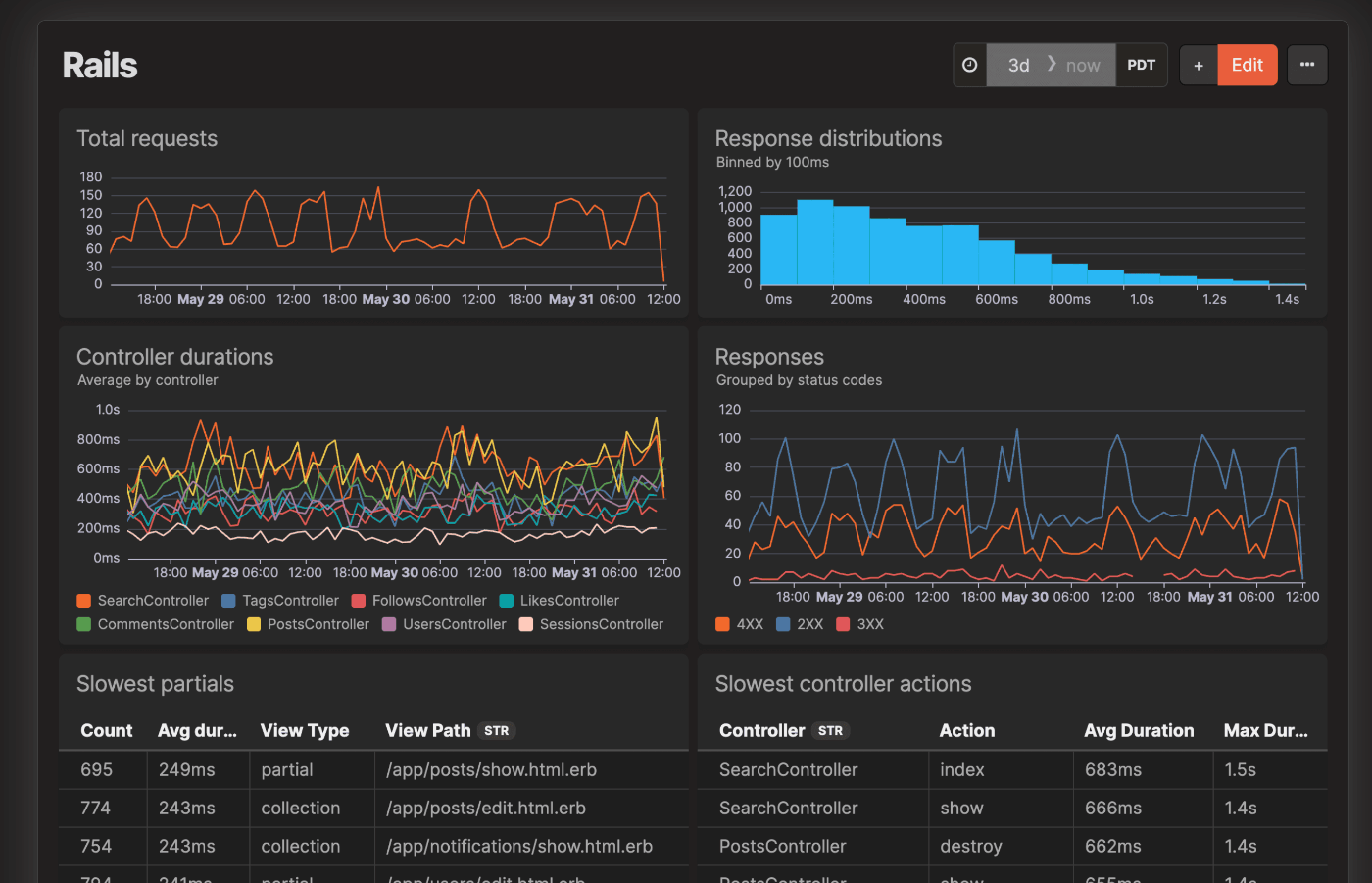Viewport: 1372px width, 883px height.
Task: Sort by View Type column header
Action: pyautogui.click(x=305, y=731)
